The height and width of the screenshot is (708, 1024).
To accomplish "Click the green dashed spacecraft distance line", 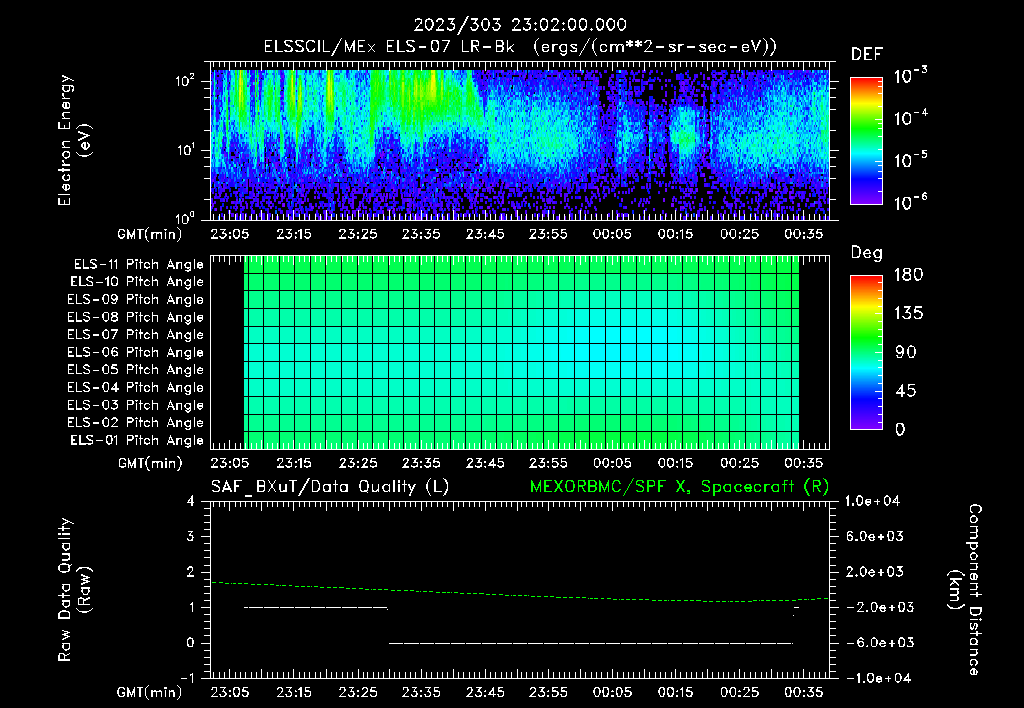I will click(520, 594).
